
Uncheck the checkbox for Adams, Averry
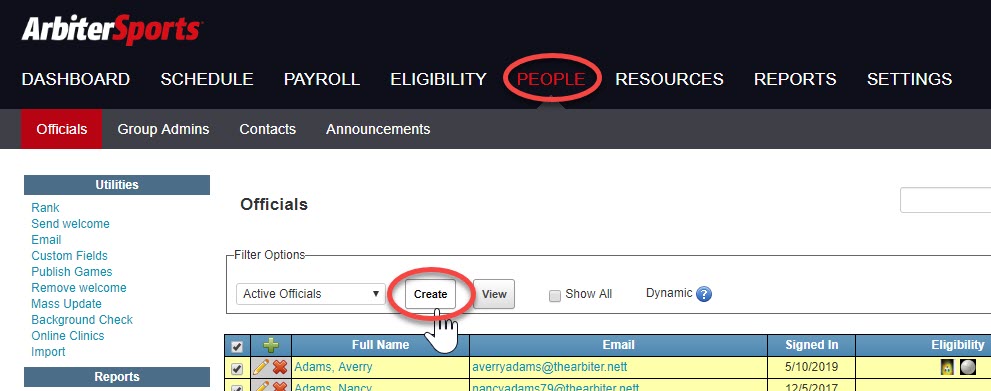(x=237, y=368)
